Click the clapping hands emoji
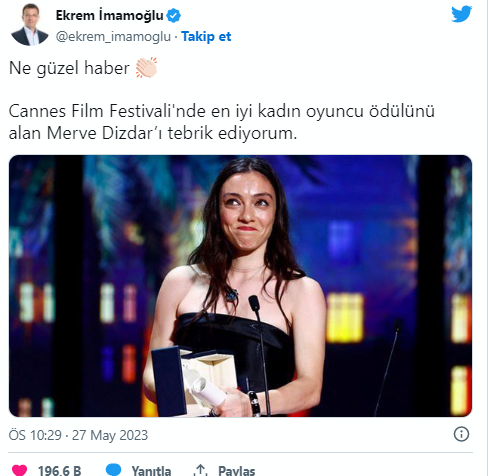This screenshot has height=476, width=488. tap(146, 68)
